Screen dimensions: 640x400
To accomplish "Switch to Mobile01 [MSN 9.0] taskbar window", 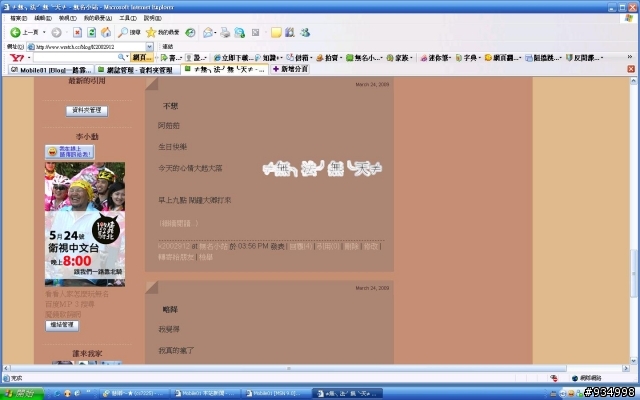I will (x=275, y=393).
